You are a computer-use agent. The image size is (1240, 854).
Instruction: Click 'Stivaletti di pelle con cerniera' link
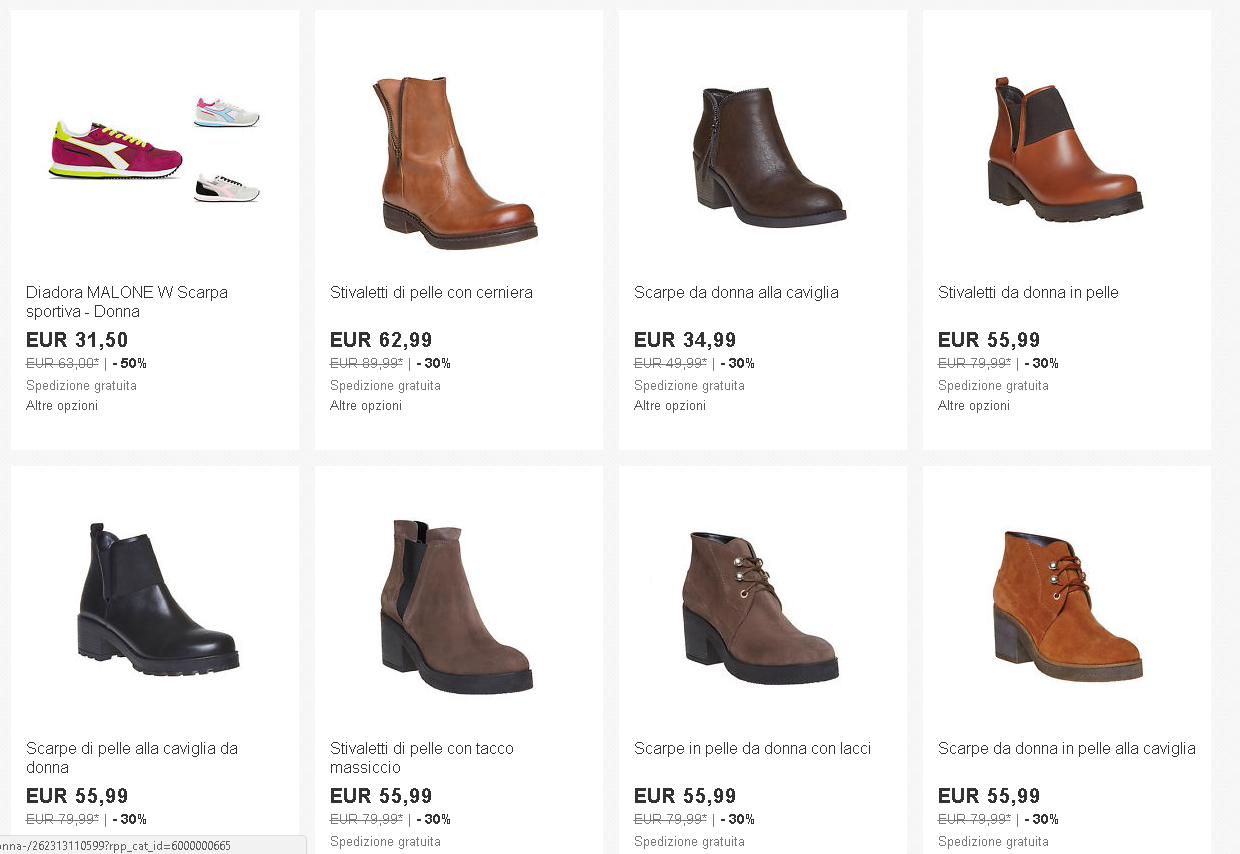[x=431, y=293]
